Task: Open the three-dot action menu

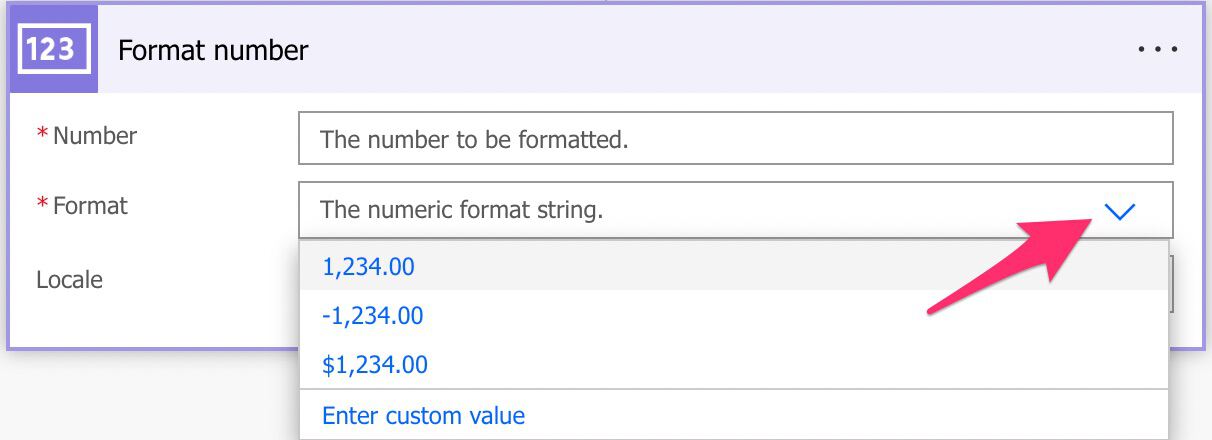Action: pos(1158,49)
